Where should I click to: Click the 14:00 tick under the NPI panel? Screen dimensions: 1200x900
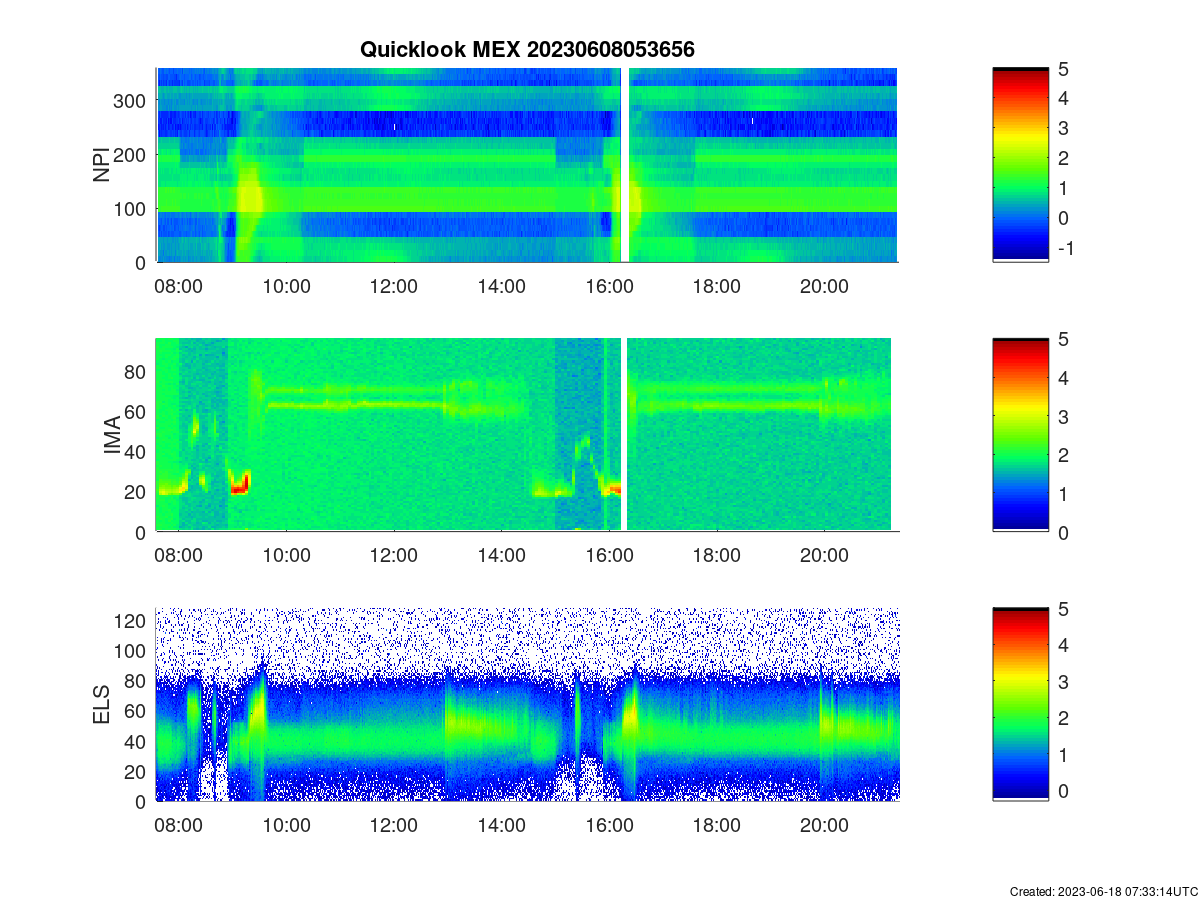(501, 286)
